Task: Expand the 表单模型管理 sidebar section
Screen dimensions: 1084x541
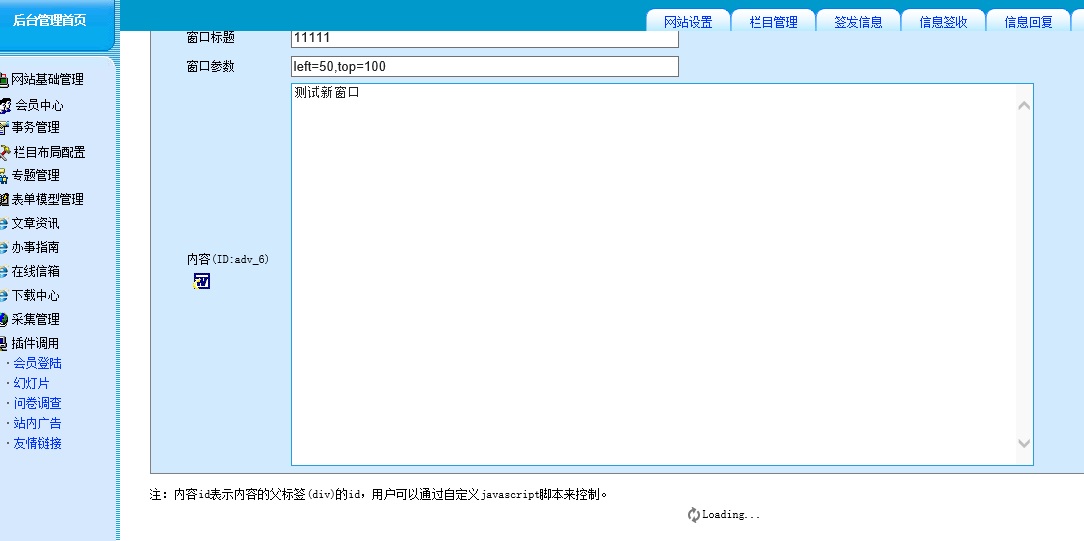Action: tap(47, 199)
